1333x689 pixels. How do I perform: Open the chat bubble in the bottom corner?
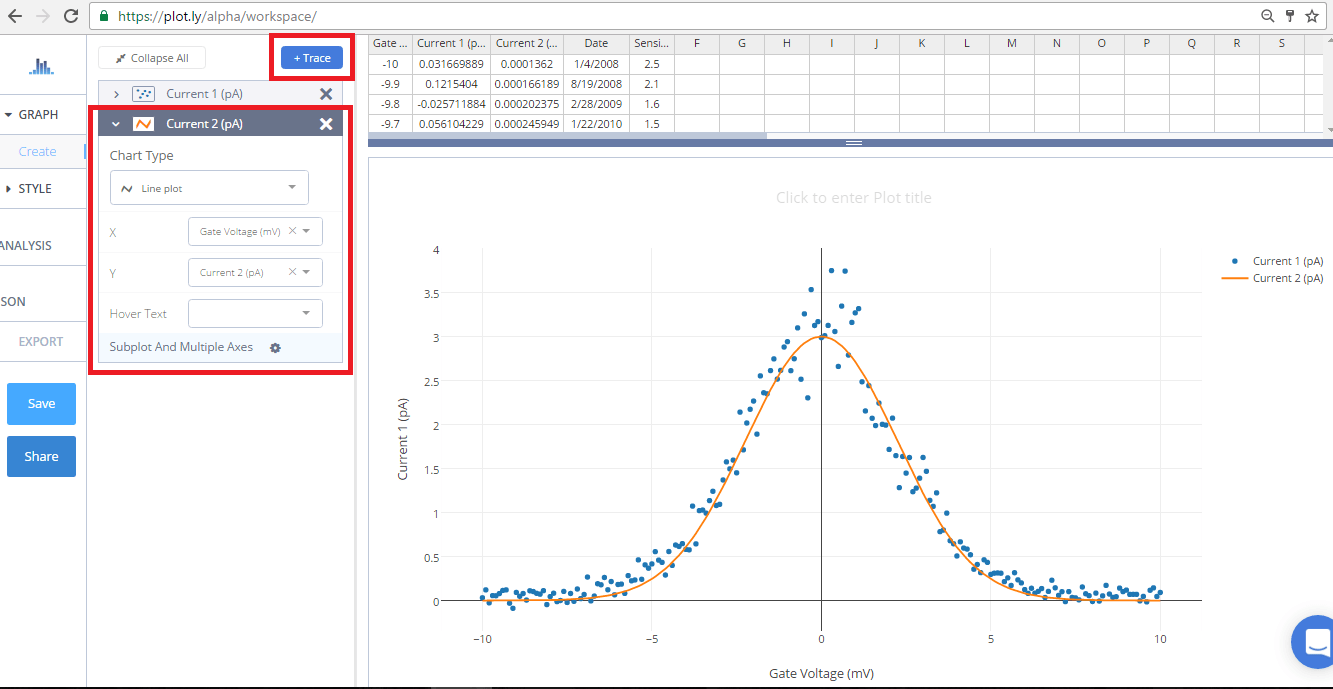click(1315, 642)
